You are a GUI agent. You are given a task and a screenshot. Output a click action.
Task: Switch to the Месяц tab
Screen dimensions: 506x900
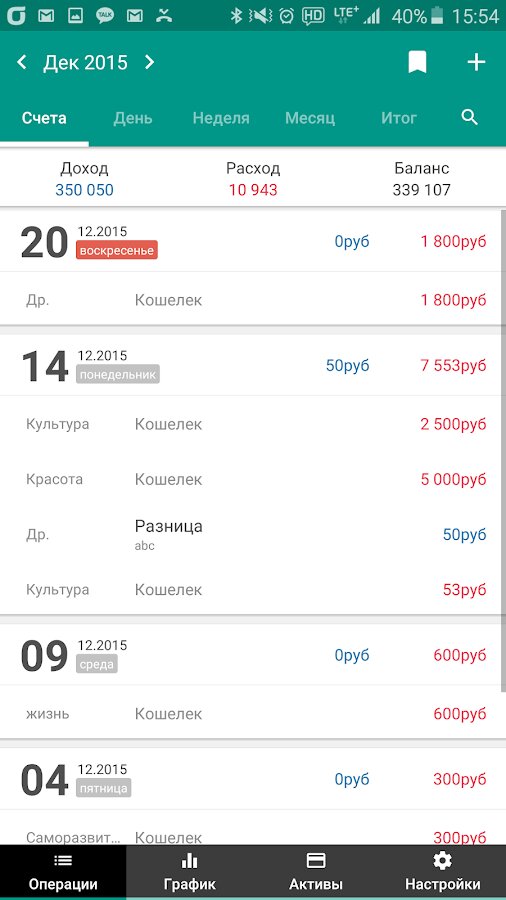310,118
